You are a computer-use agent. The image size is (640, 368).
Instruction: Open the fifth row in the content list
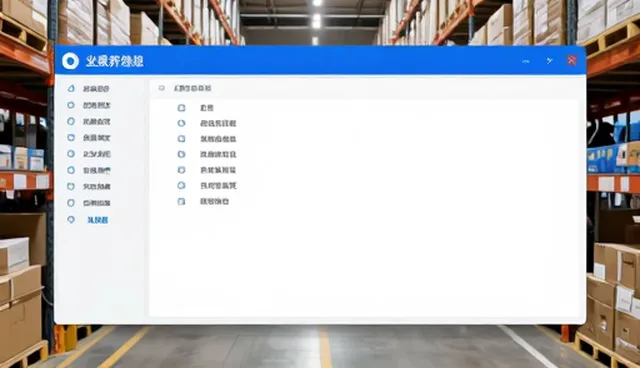(x=207, y=170)
